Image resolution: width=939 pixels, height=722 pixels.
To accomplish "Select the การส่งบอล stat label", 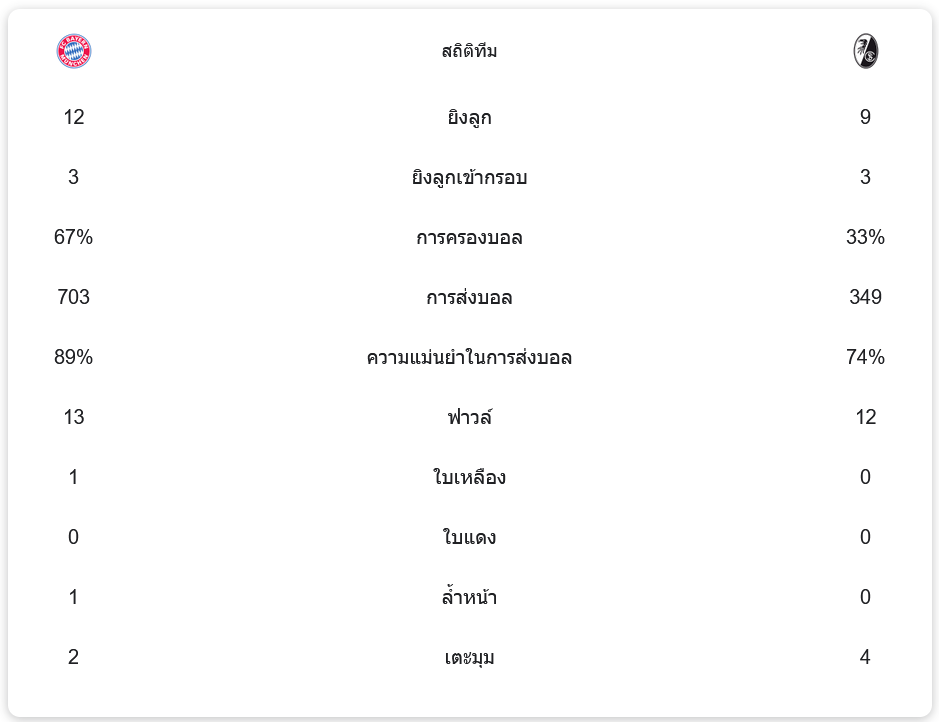I will [469, 298].
